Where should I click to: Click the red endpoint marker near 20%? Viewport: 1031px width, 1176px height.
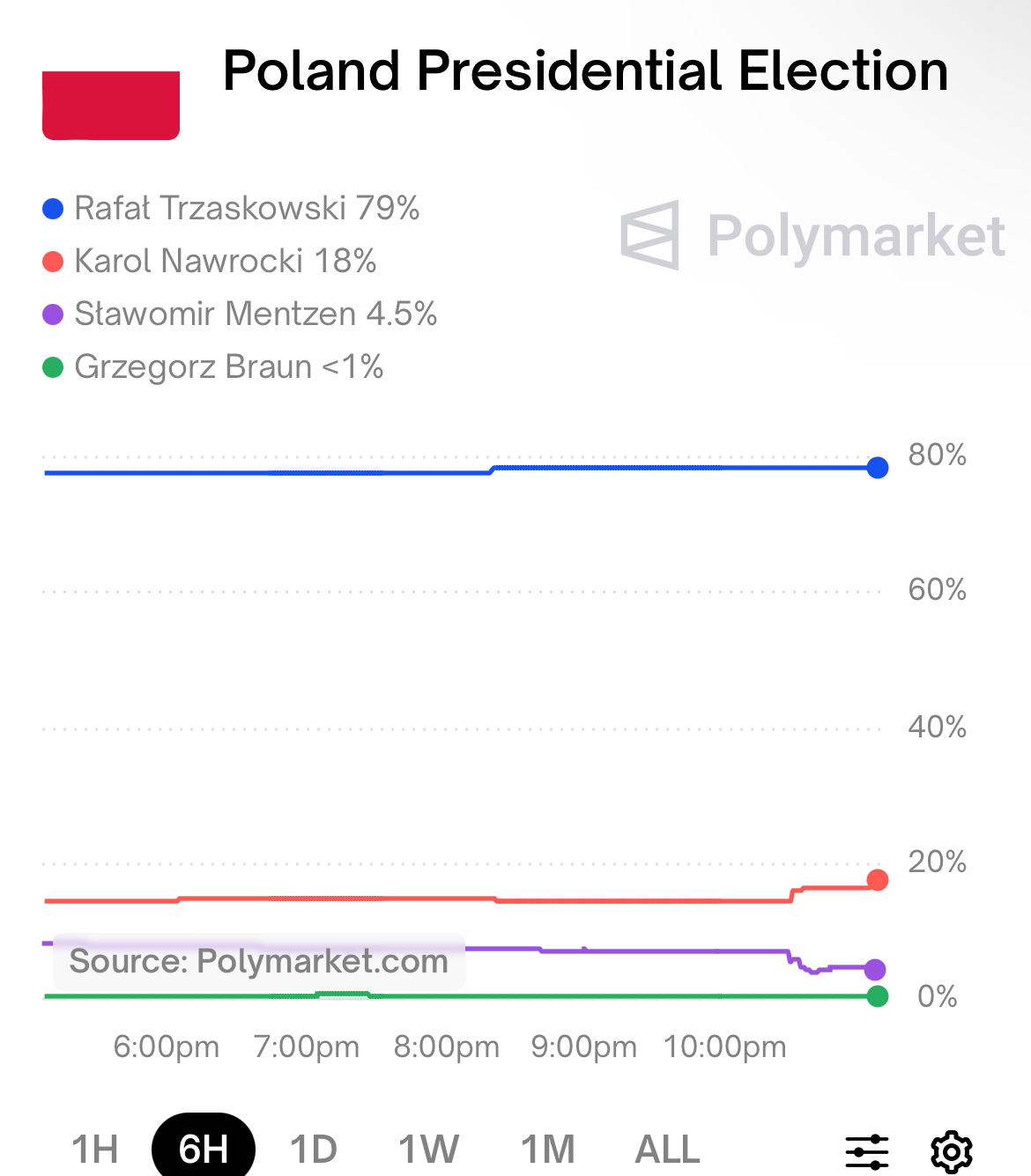877,880
